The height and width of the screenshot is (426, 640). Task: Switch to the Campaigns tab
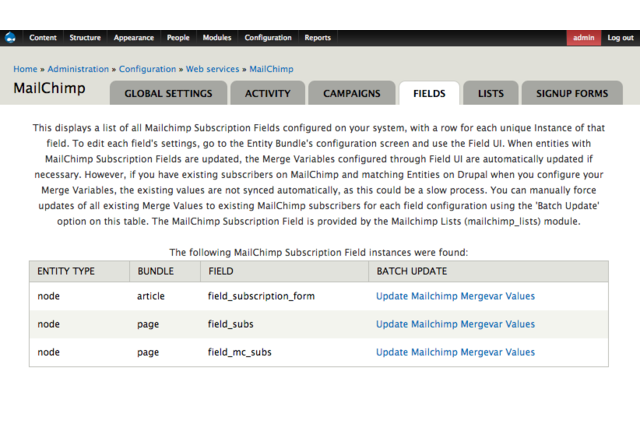[352, 93]
